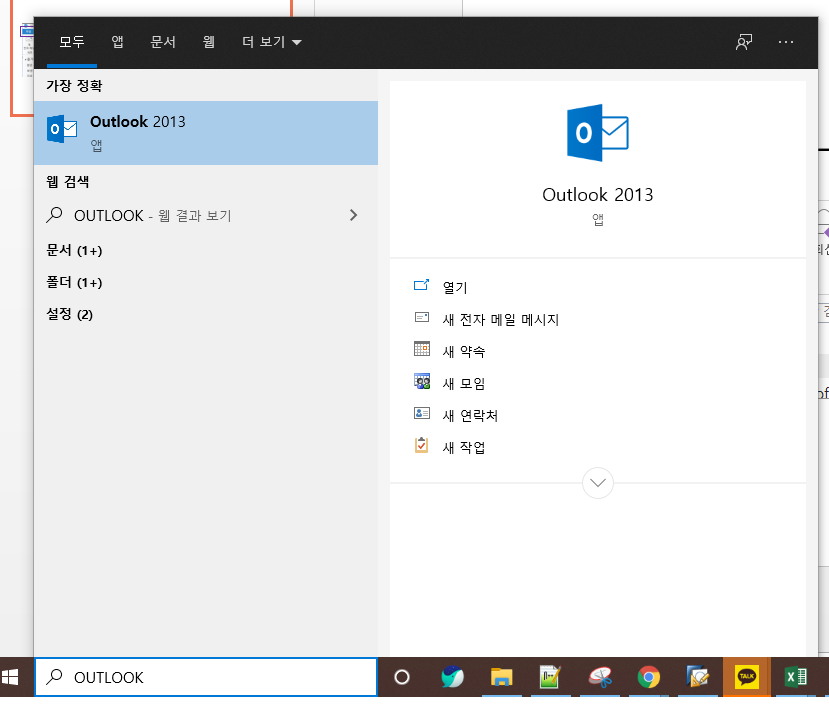The height and width of the screenshot is (704, 829).
Task: Click the magnifier icon beside OUTLOOK web result
Action: tap(54, 215)
